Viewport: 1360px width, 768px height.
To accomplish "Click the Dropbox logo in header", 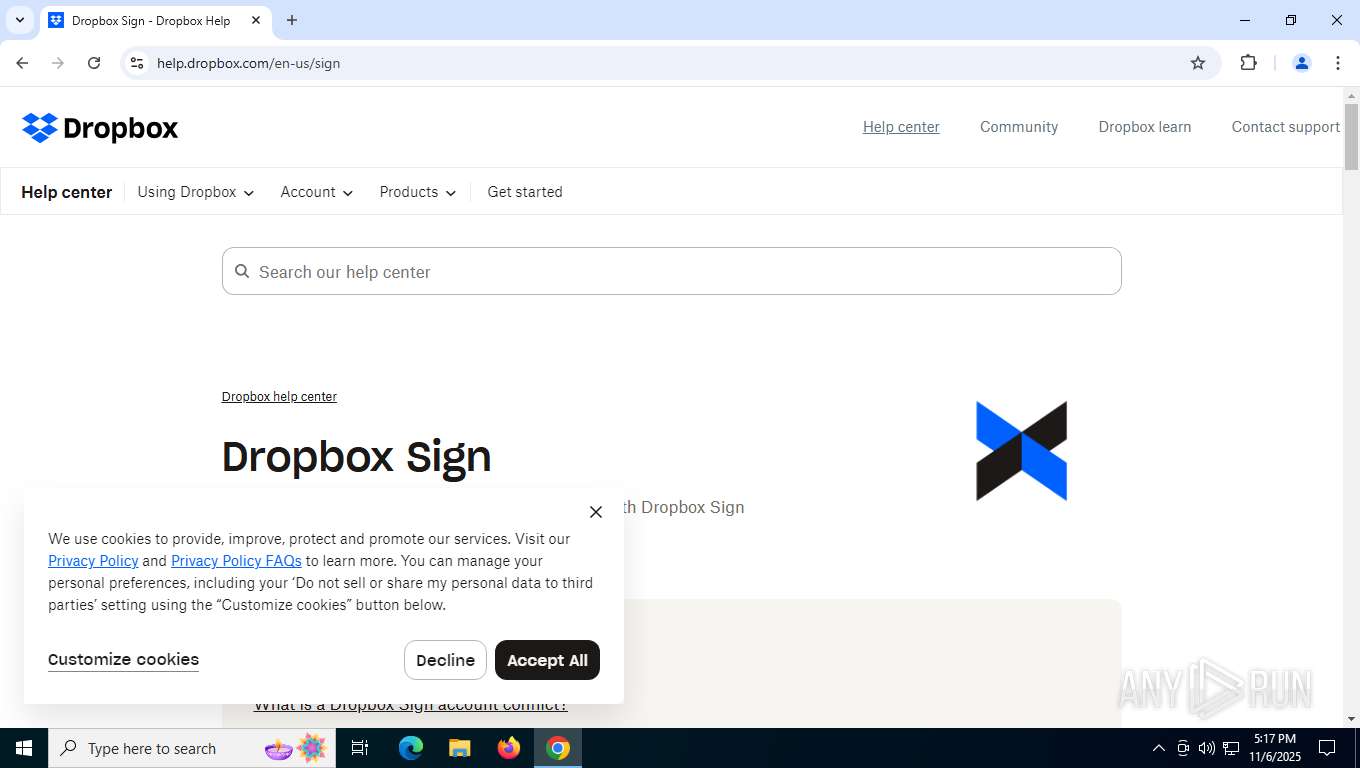I will (x=100, y=128).
